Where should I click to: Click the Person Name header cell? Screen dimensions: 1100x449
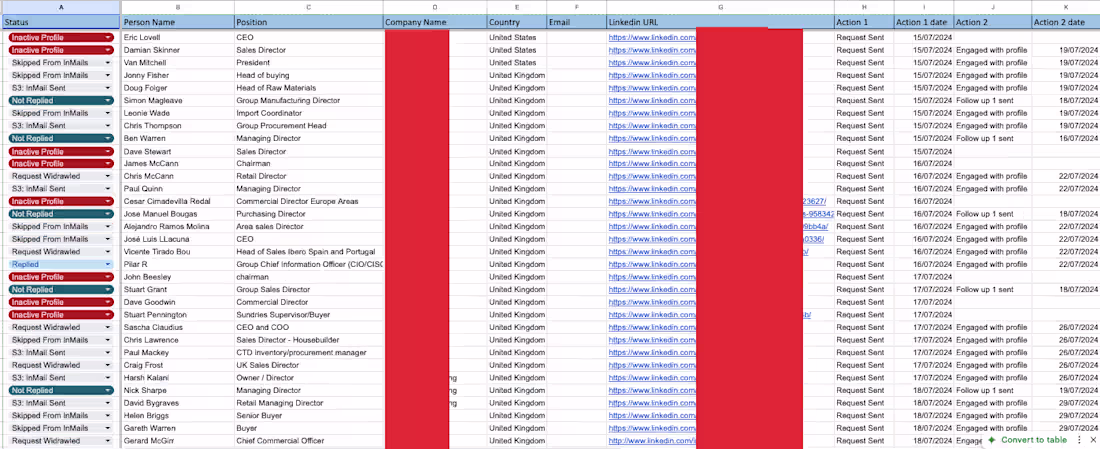tap(177, 22)
